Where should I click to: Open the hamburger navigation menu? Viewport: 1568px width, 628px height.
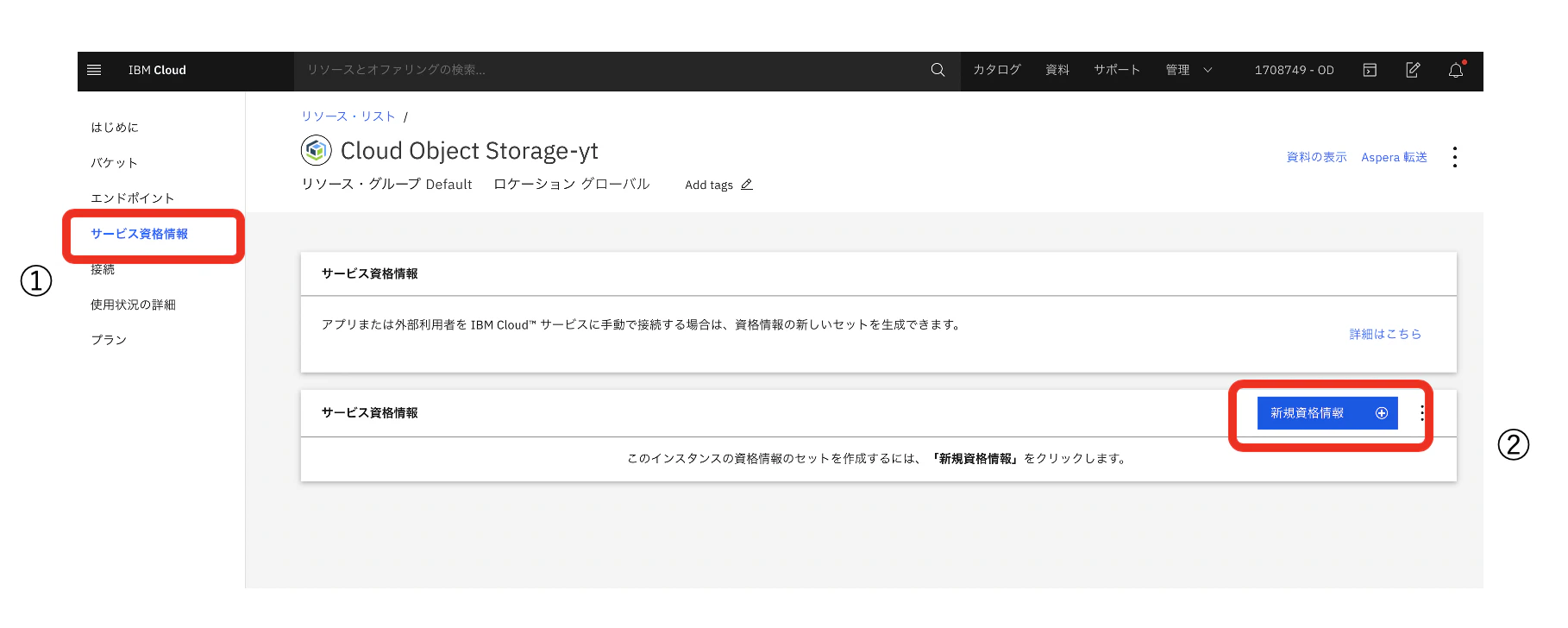point(95,70)
